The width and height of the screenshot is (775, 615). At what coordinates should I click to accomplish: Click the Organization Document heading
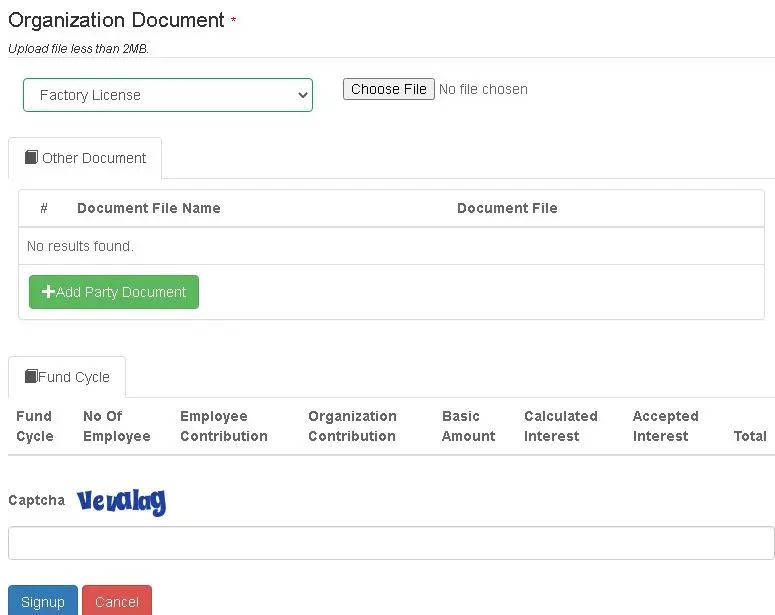click(x=116, y=20)
